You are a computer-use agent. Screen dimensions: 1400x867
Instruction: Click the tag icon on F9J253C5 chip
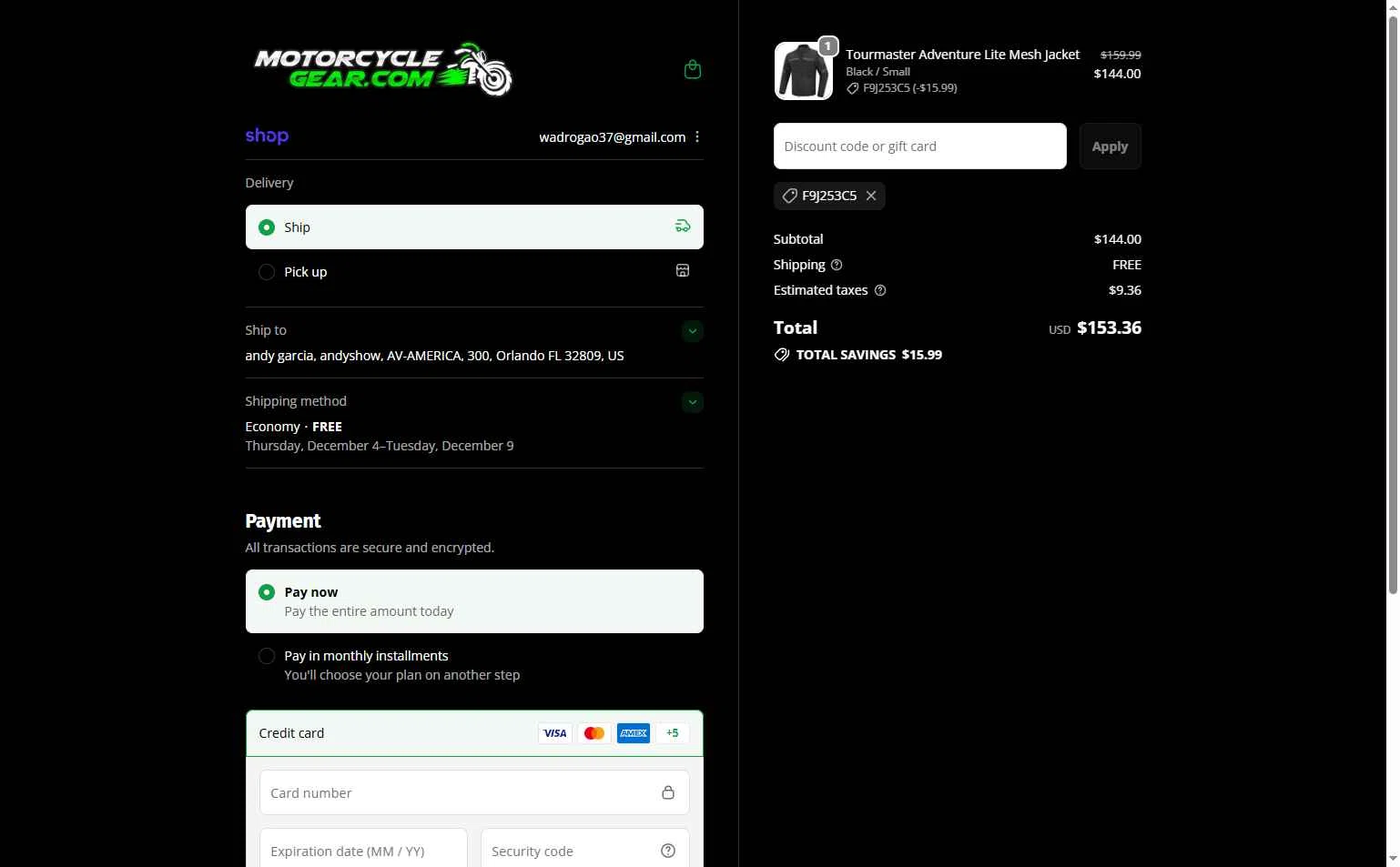coord(789,196)
